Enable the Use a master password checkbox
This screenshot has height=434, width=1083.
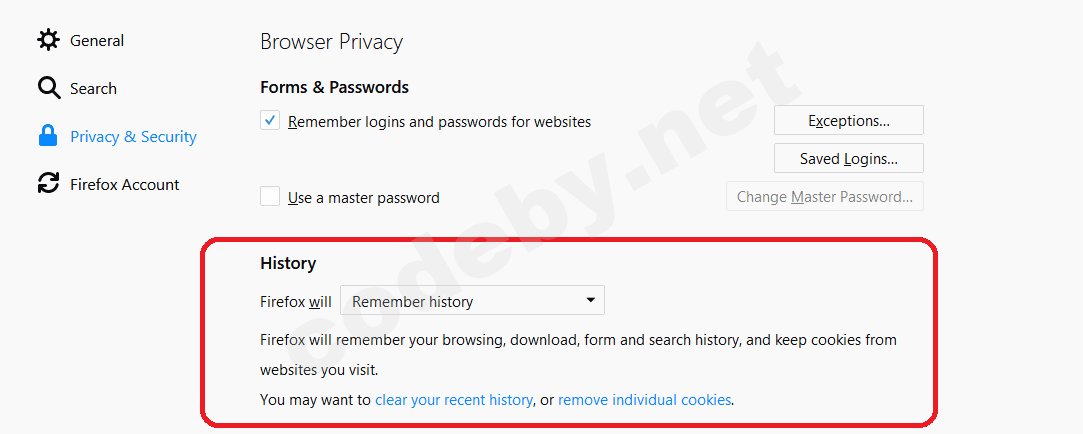tap(270, 197)
